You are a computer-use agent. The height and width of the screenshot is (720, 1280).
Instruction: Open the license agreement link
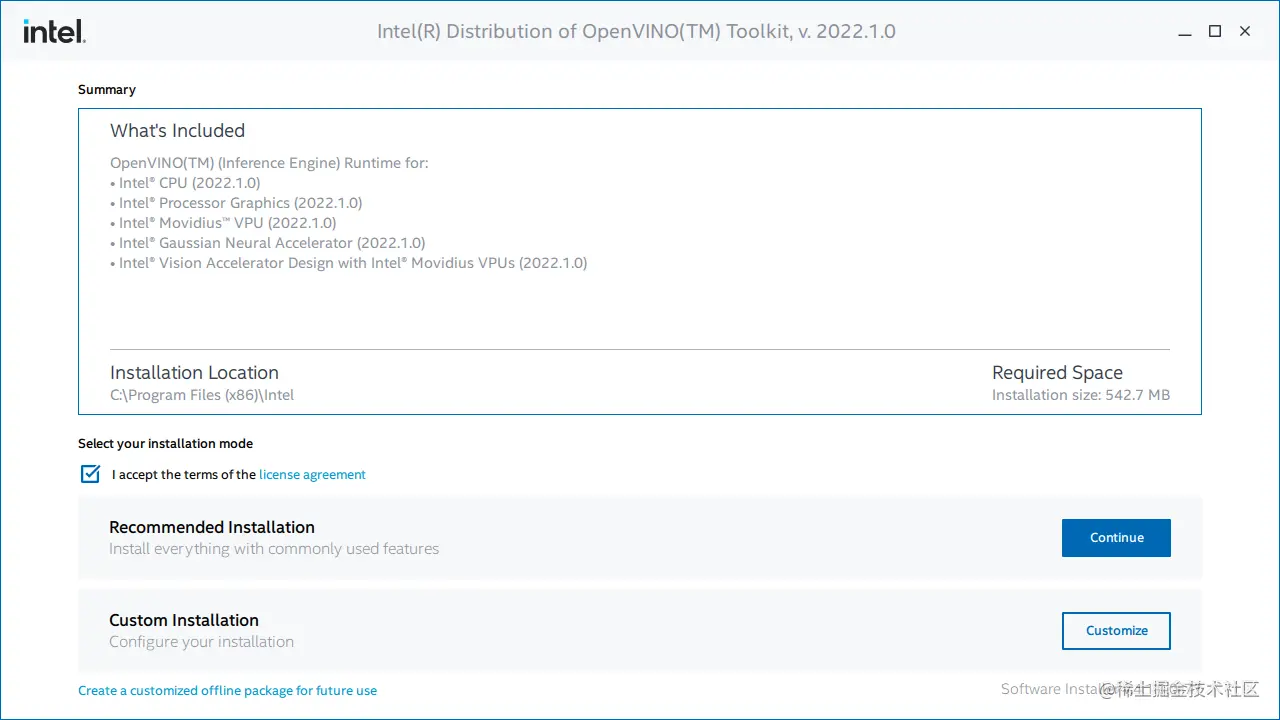[312, 475]
